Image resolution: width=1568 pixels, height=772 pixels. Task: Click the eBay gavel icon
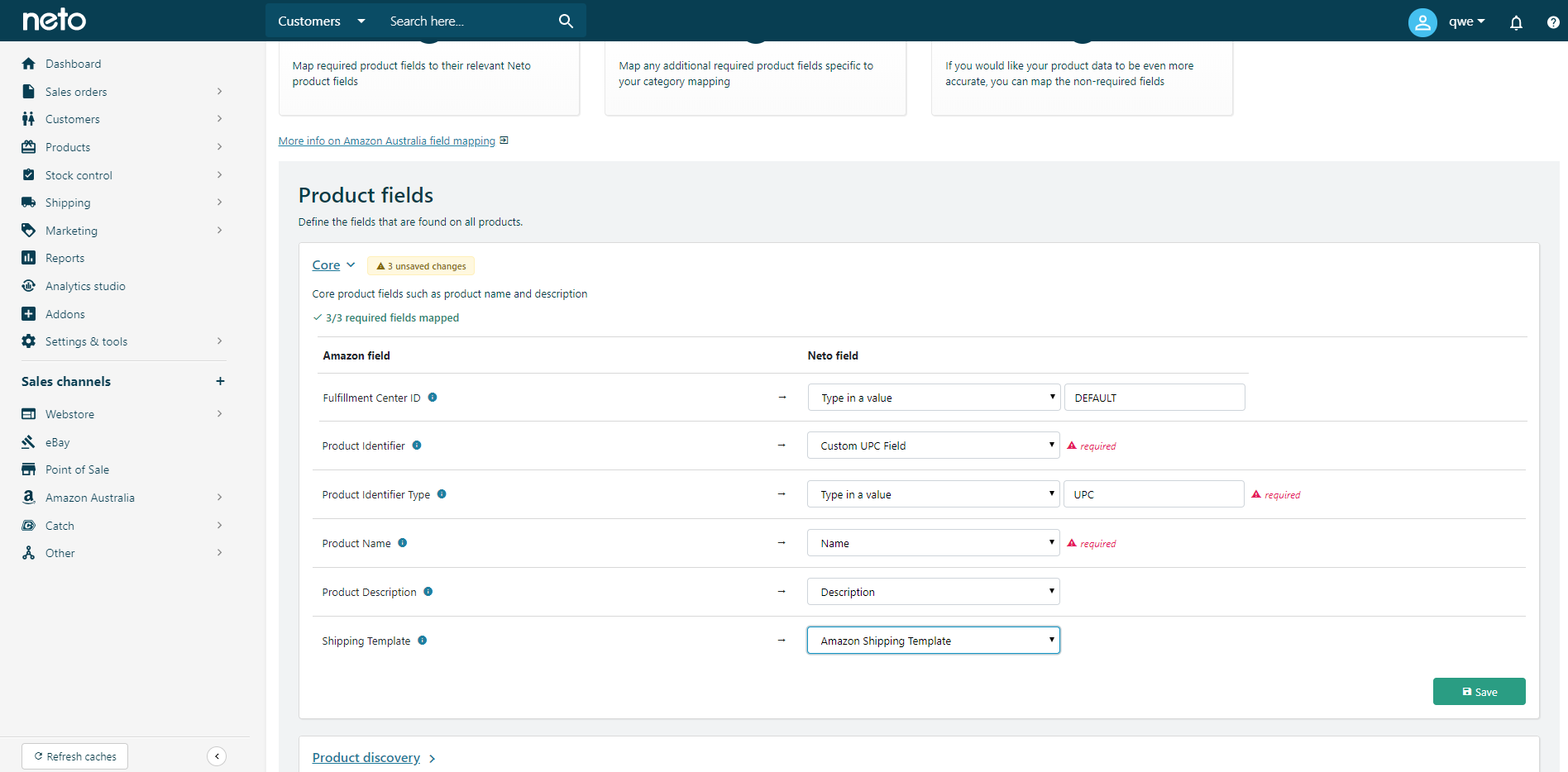pos(29,442)
